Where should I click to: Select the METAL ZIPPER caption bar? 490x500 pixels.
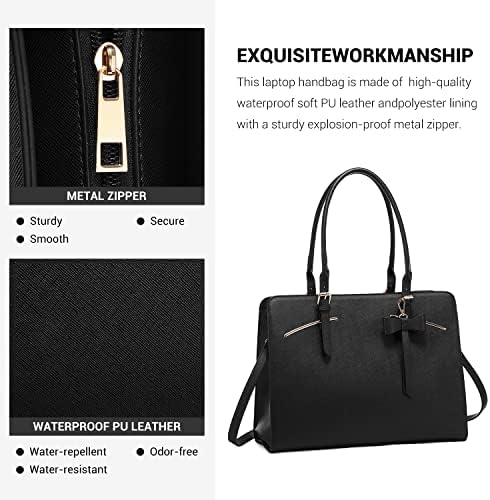coord(107,196)
